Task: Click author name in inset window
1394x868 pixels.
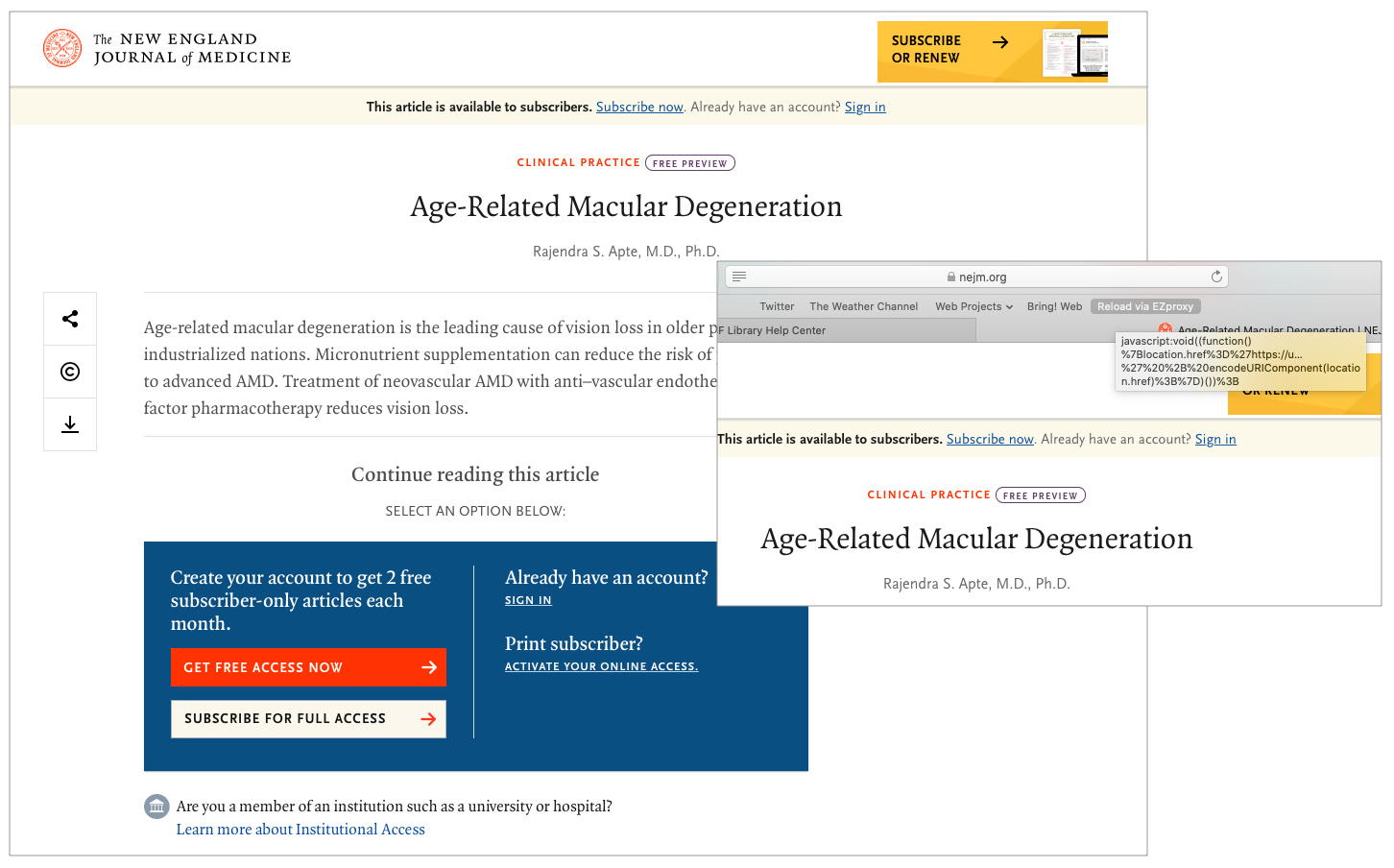Action: coord(976,584)
